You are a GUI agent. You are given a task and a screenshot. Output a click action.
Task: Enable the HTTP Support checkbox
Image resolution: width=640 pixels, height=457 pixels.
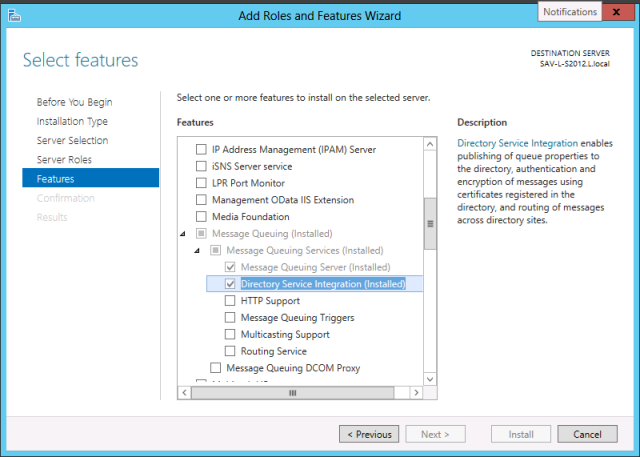[230, 300]
